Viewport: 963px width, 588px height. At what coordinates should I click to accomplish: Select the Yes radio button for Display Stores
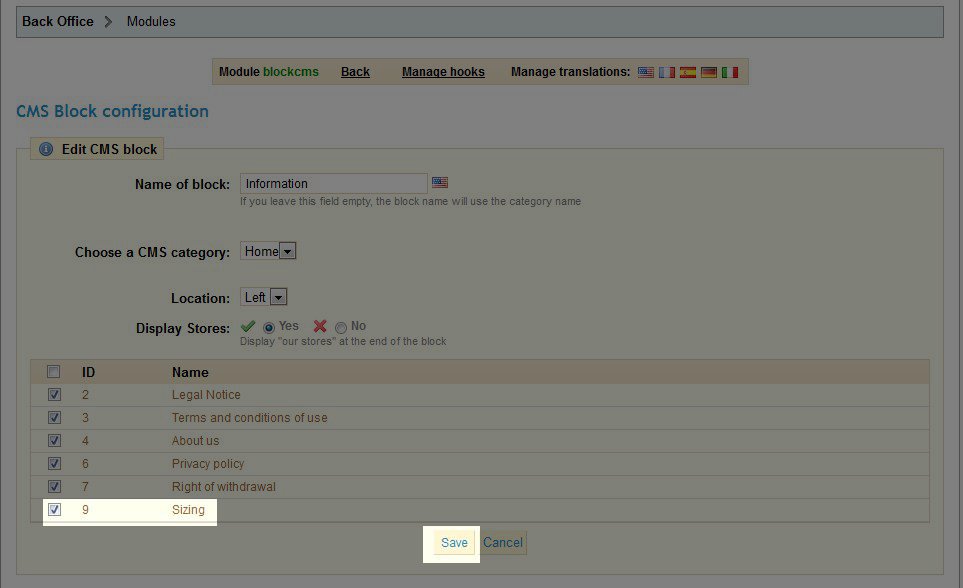pyautogui.click(x=269, y=327)
